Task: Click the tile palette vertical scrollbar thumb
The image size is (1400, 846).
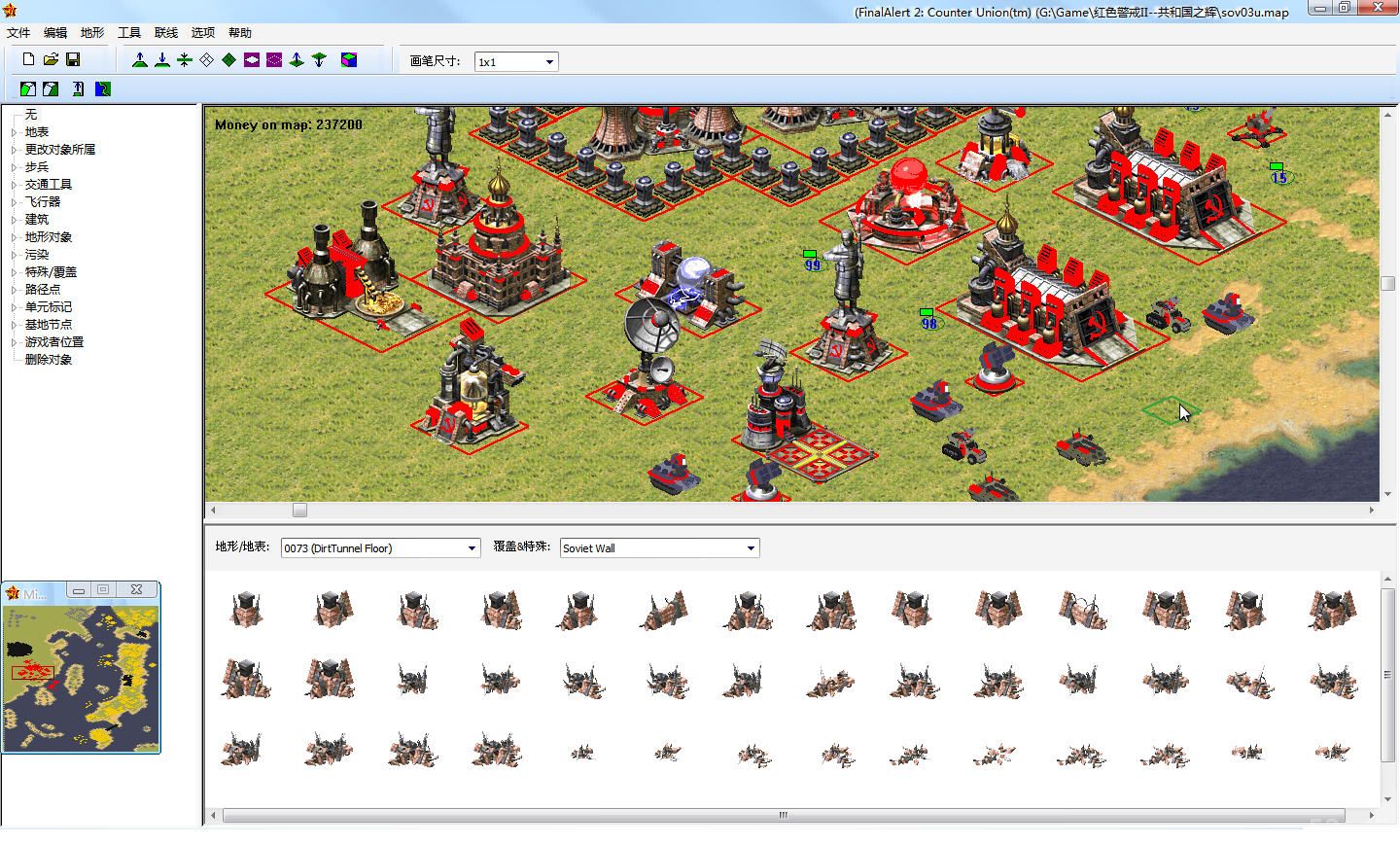Action: click(1387, 674)
